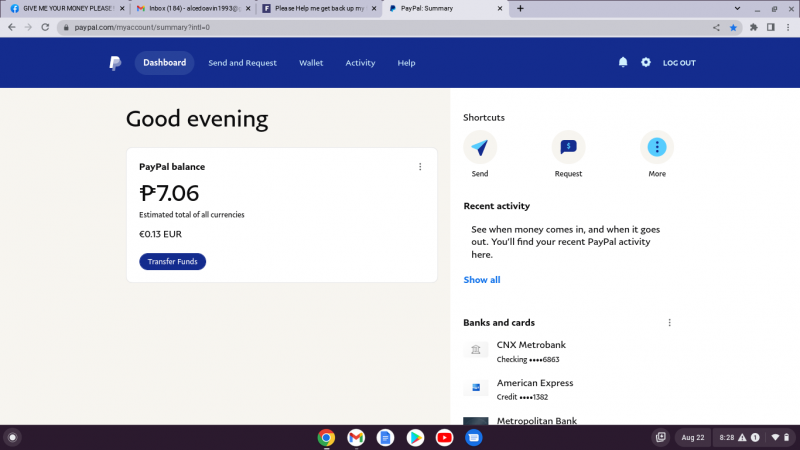Click the PayPal logo in the header
The image size is (800, 450).
(x=115, y=63)
